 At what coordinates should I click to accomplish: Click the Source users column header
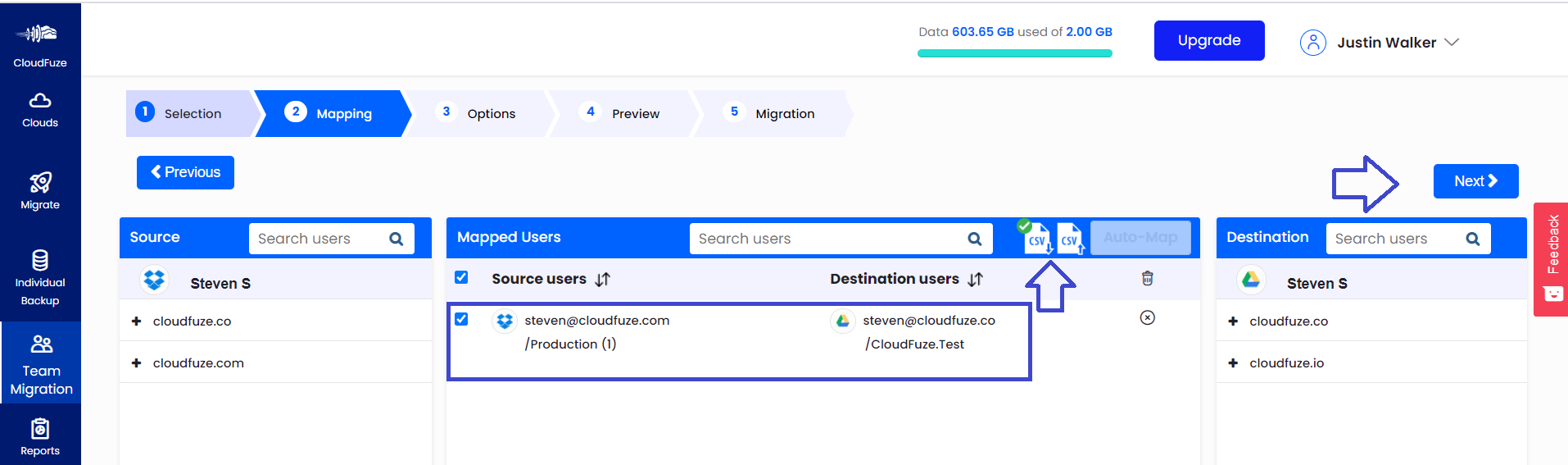click(x=539, y=279)
